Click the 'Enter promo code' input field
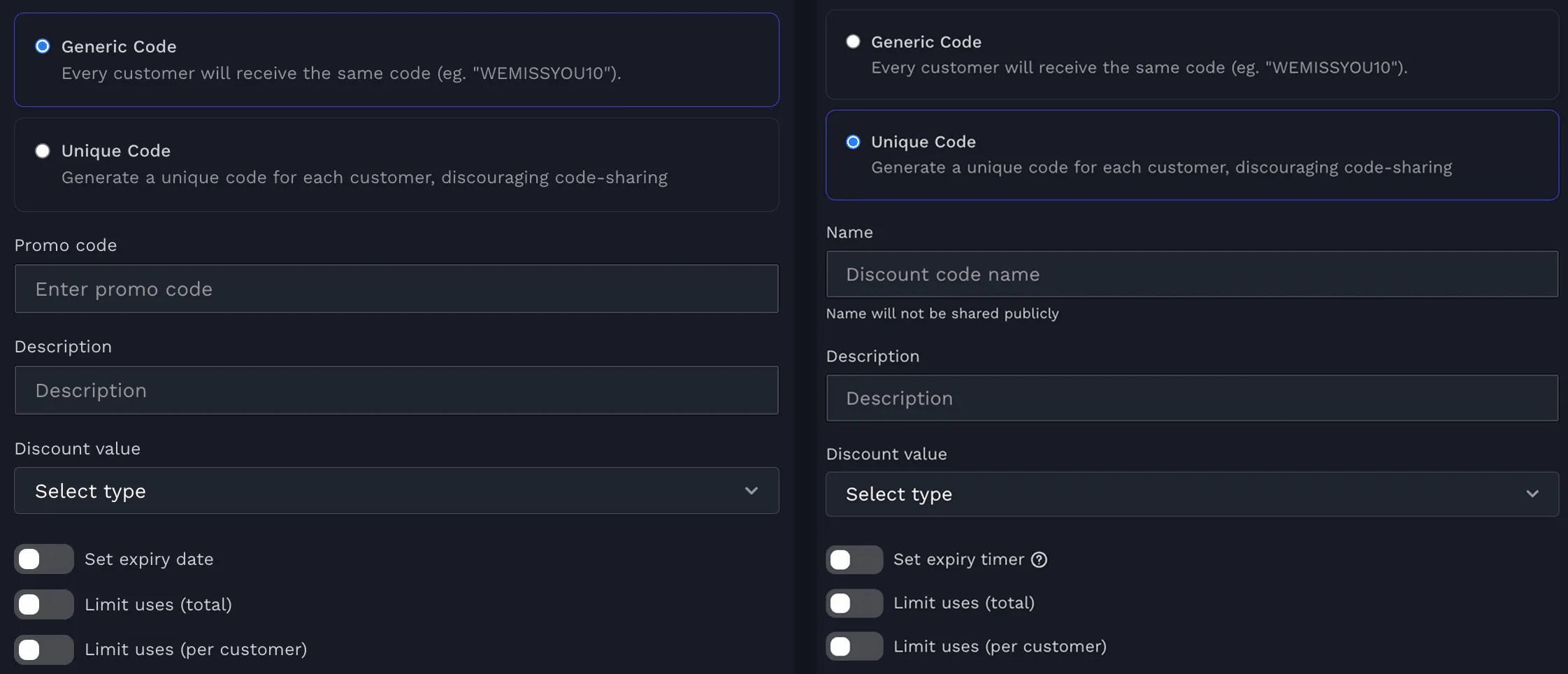This screenshot has height=674, width=1568. tap(396, 289)
